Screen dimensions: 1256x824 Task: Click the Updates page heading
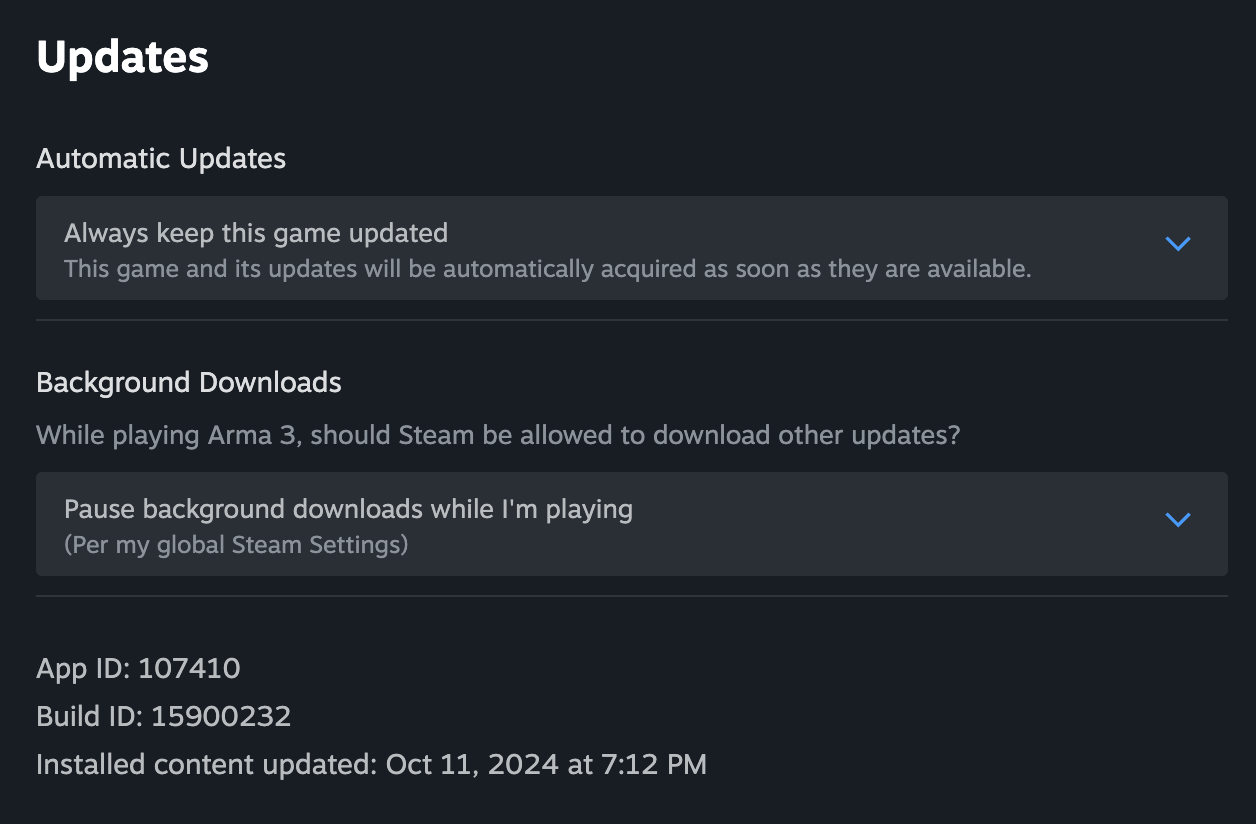[x=122, y=57]
